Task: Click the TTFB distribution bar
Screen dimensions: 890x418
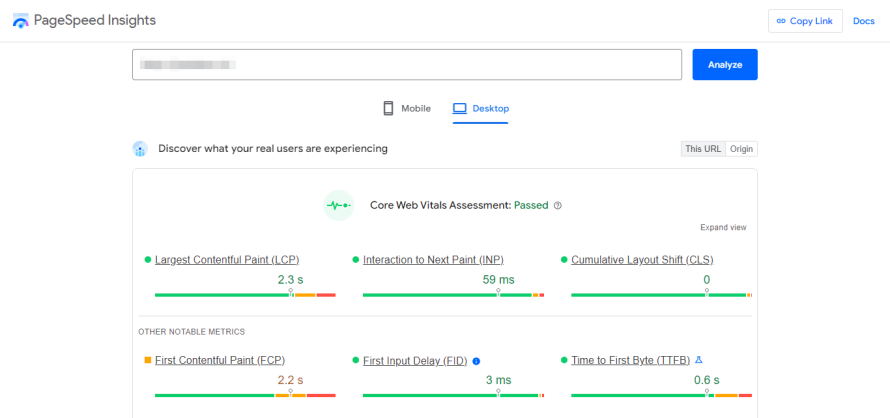Action: tap(662, 395)
